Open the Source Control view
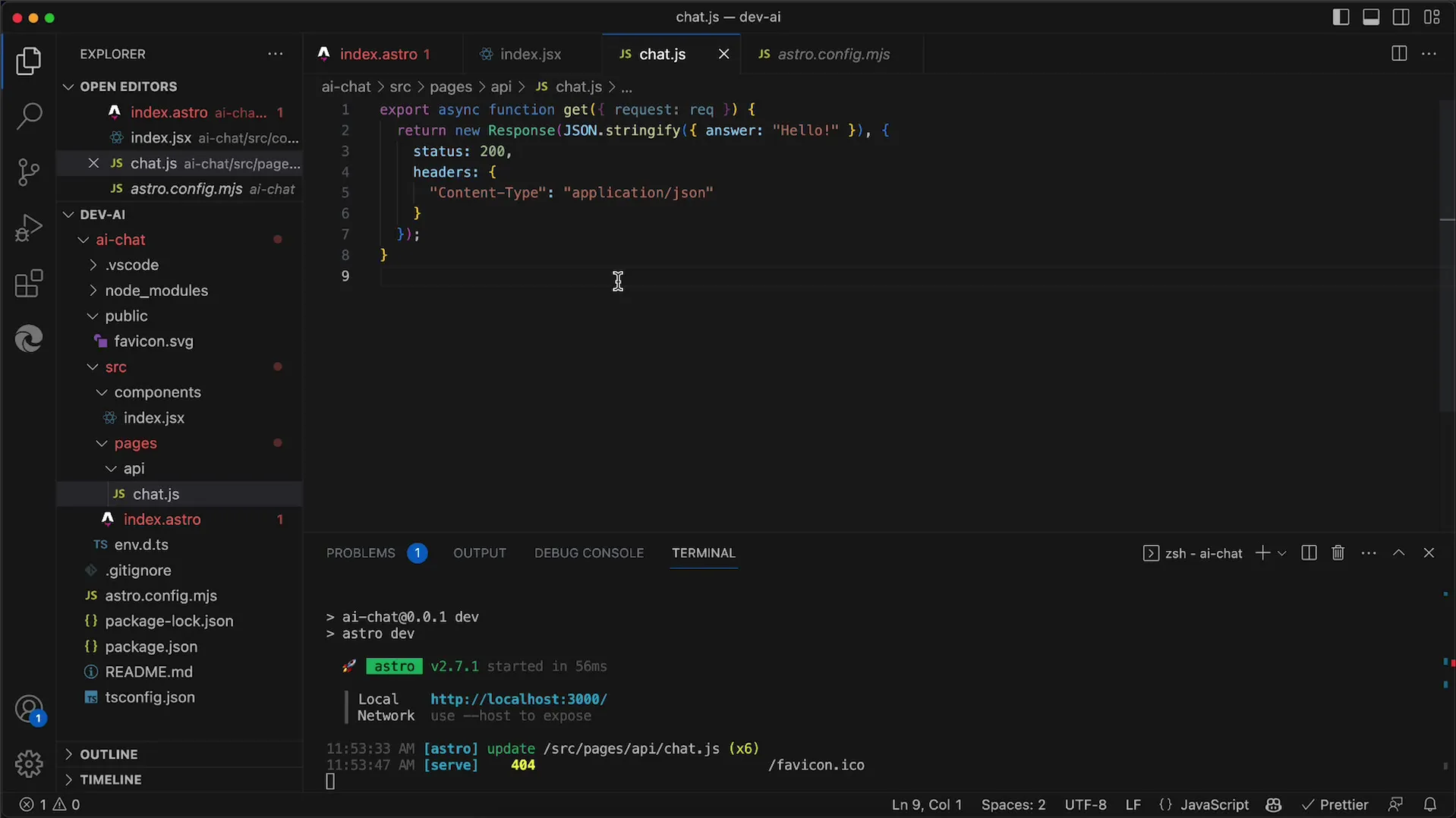 29,172
